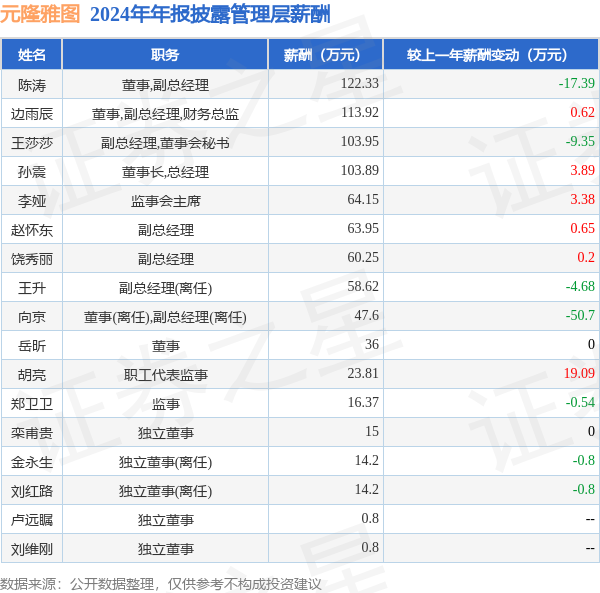Image resolution: width=600 pixels, height=593 pixels.
Task: Click the salary value 23.81
Action: click(x=363, y=374)
